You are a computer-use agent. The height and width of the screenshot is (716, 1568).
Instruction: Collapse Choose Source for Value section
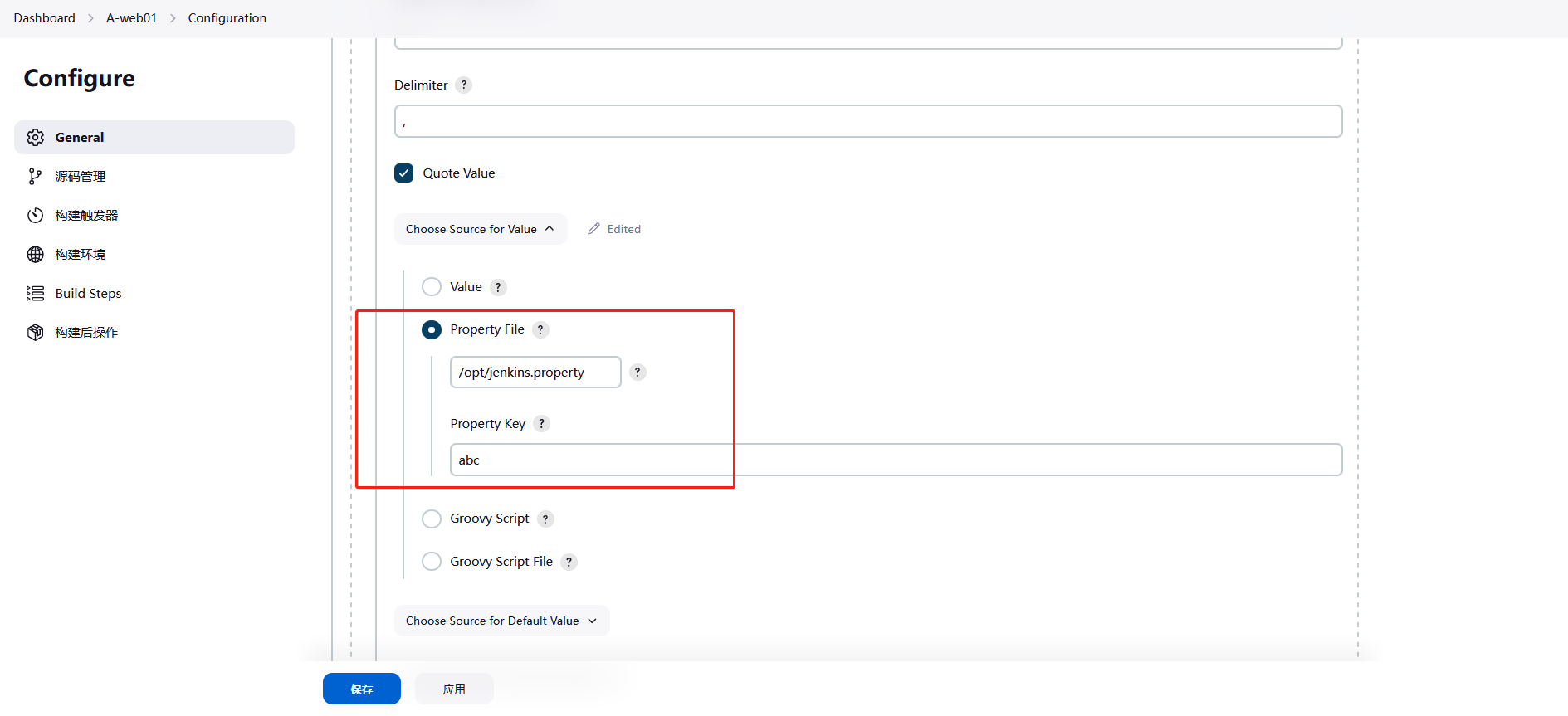click(481, 229)
